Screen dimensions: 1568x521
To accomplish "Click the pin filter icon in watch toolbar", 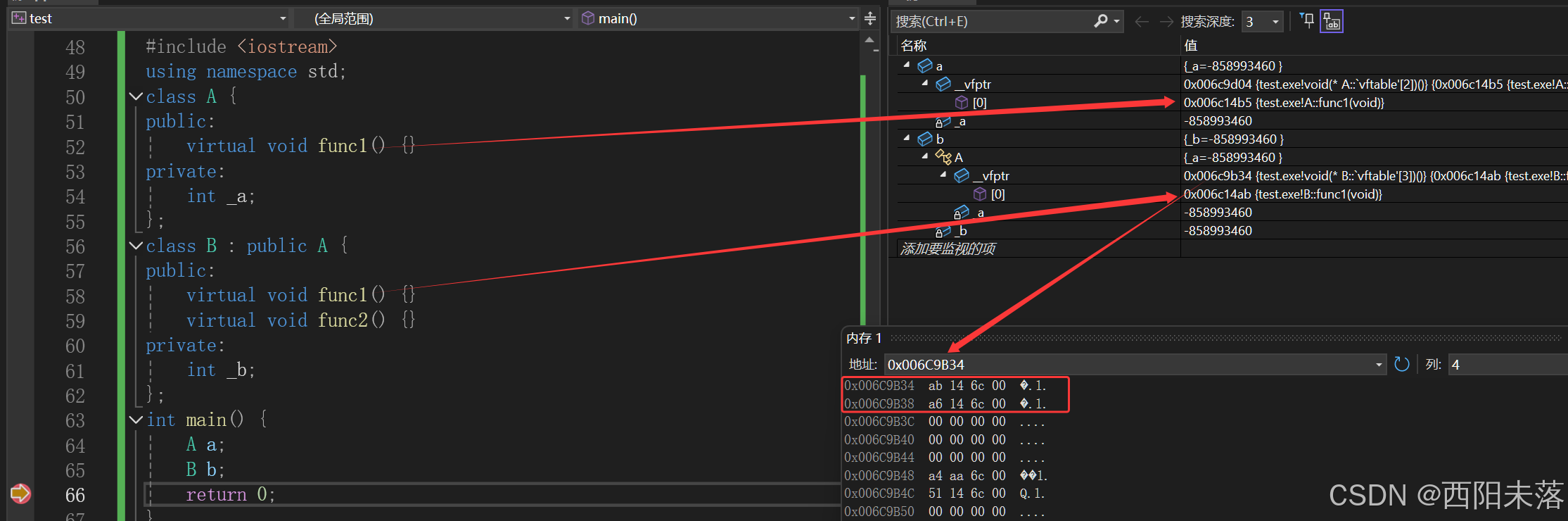I will point(1308,20).
